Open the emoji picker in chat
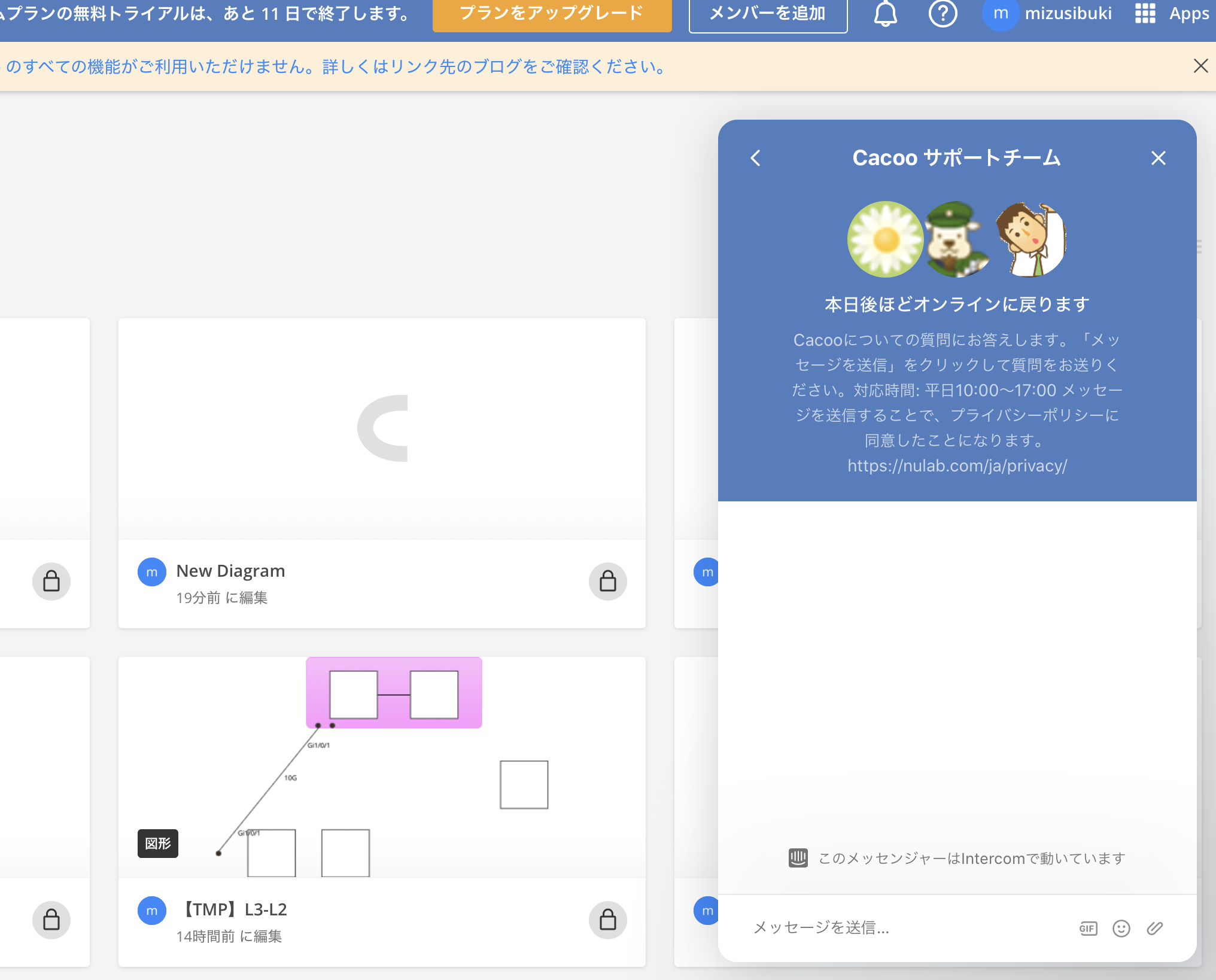The height and width of the screenshot is (980, 1216). (1121, 928)
